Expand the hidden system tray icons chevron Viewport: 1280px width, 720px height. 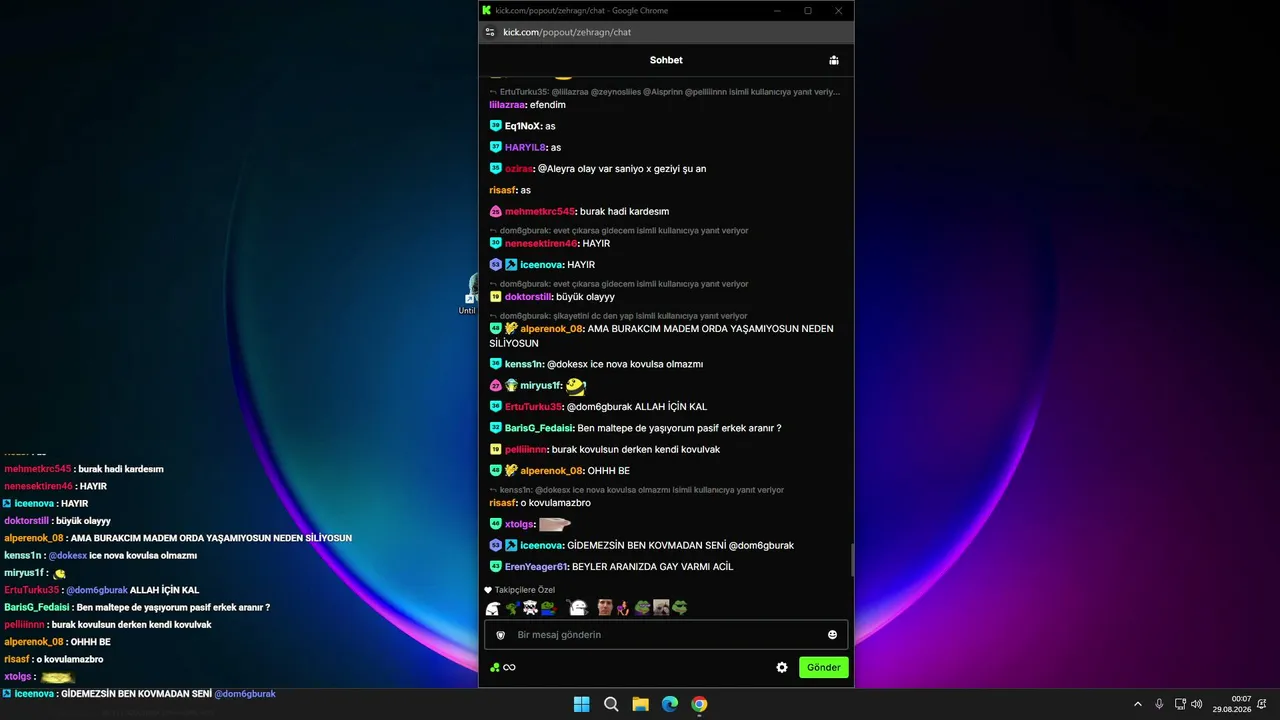(x=1138, y=704)
